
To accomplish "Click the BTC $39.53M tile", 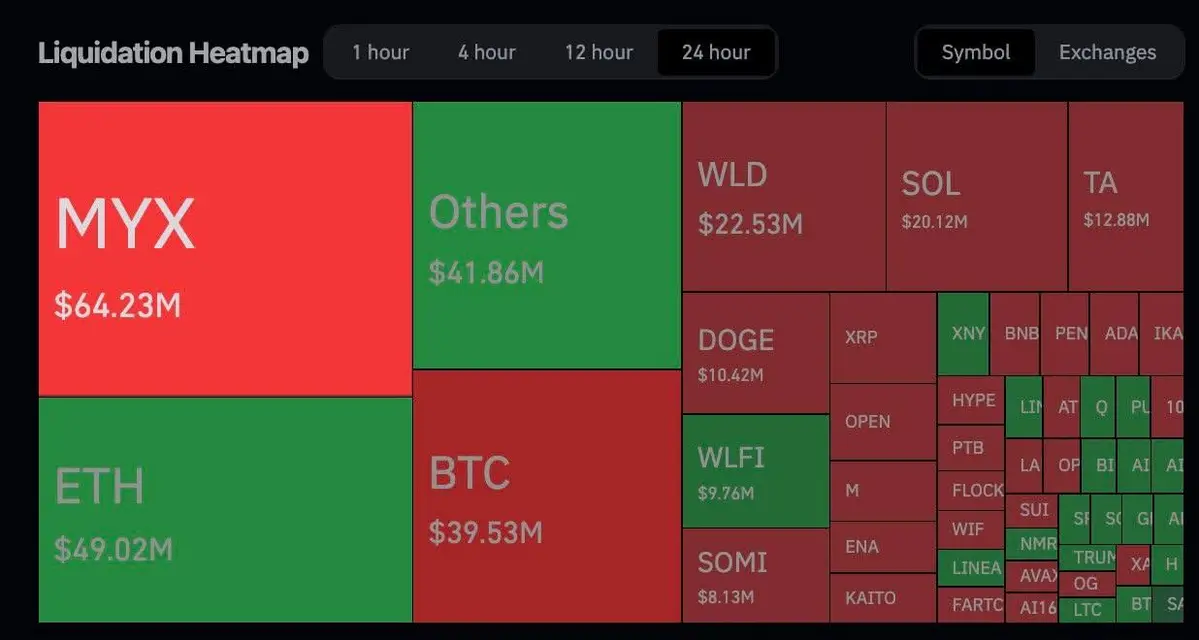I will coord(547,497).
